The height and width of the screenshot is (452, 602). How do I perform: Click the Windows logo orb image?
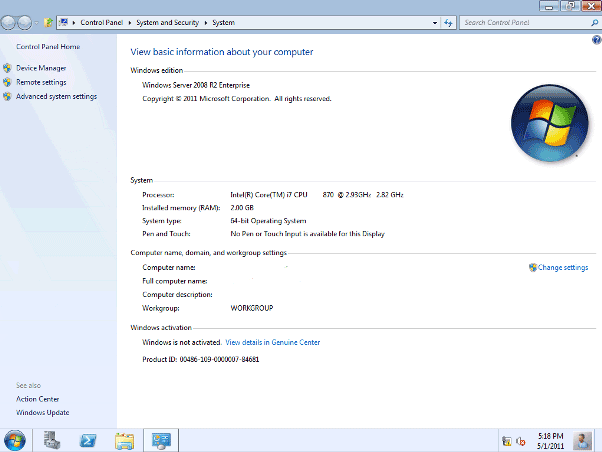pos(549,123)
